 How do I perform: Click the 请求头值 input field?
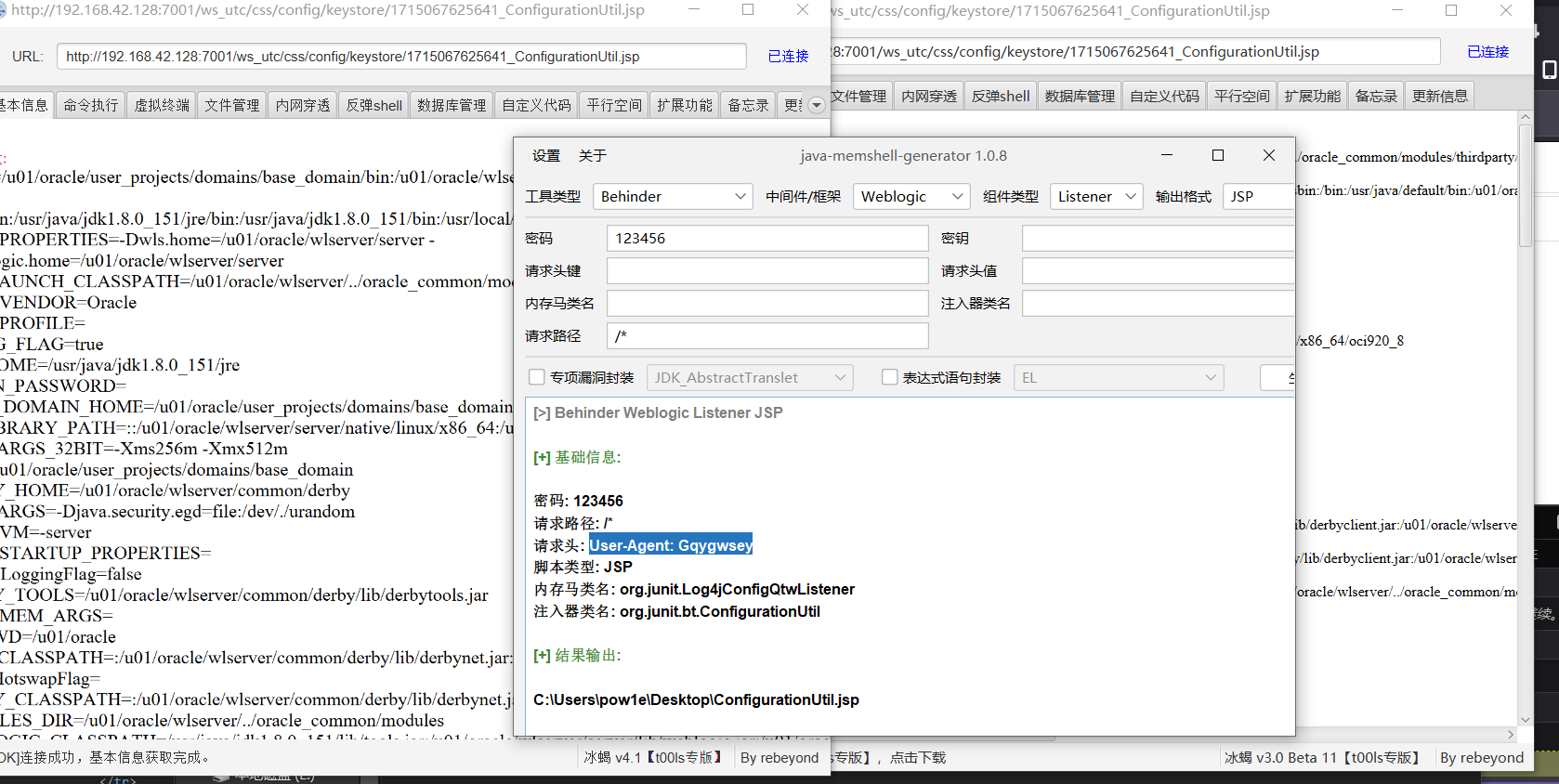tap(1158, 270)
